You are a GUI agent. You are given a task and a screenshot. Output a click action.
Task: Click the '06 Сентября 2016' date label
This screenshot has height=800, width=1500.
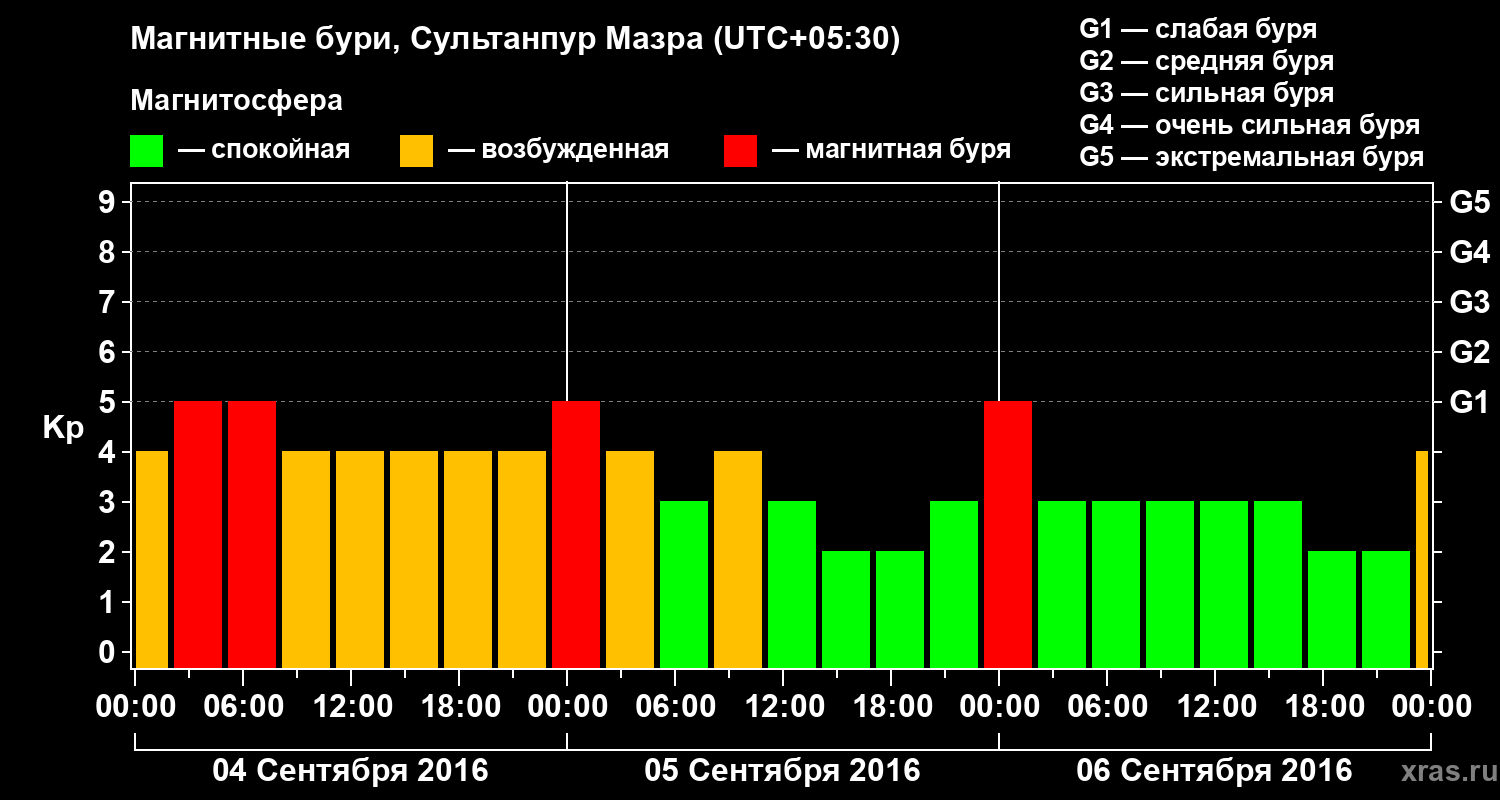click(1214, 771)
